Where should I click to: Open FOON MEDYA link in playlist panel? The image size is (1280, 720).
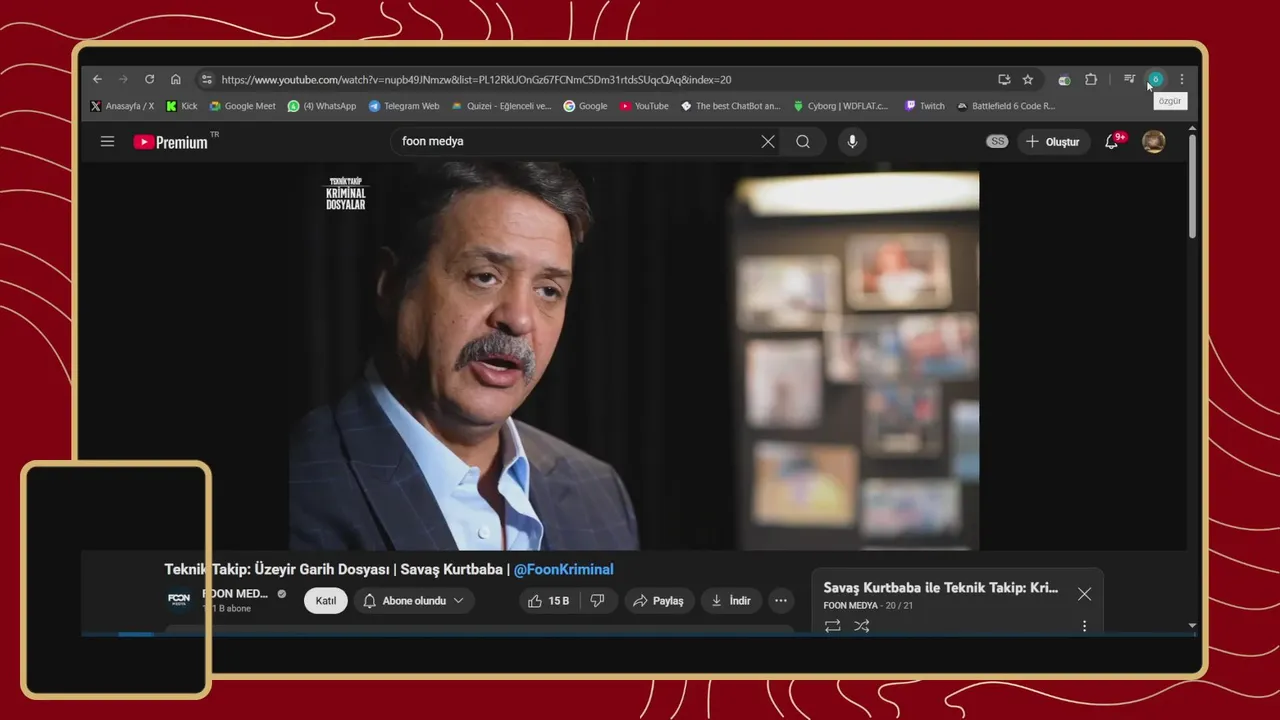(x=851, y=606)
